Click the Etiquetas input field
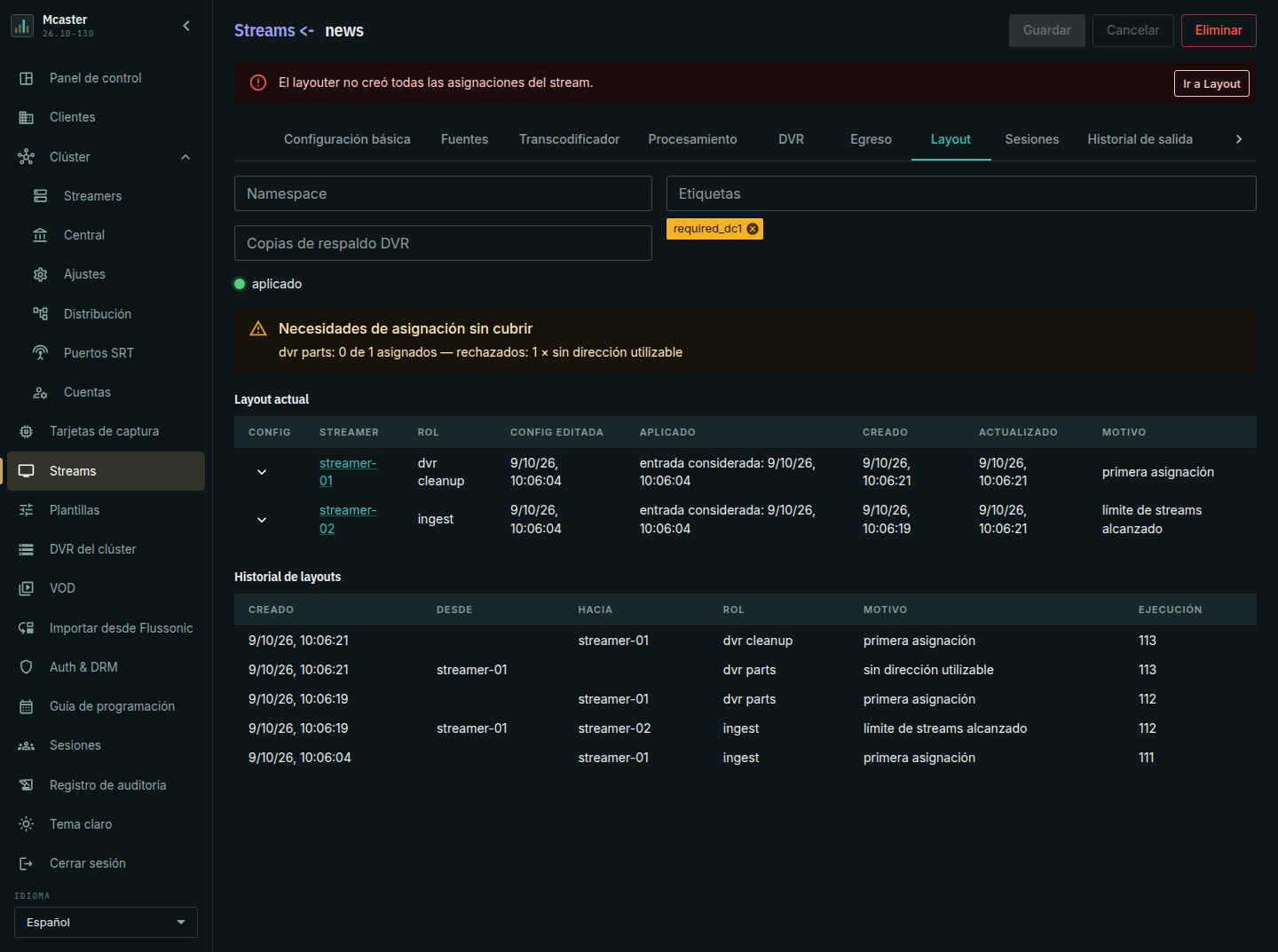This screenshot has height=952, width=1278. (x=961, y=193)
